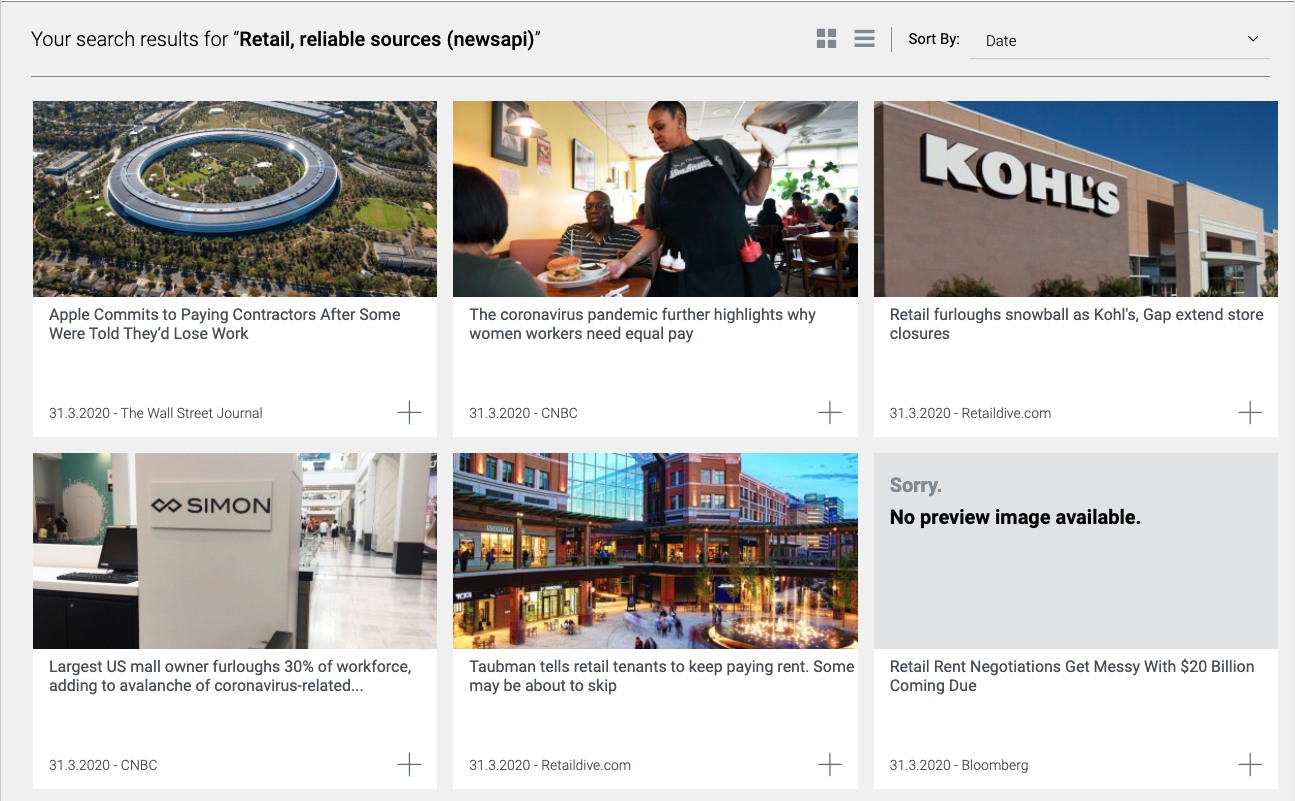Viewport: 1295px width, 801px height.
Task: Switch to list view layout
Action: (x=864, y=39)
